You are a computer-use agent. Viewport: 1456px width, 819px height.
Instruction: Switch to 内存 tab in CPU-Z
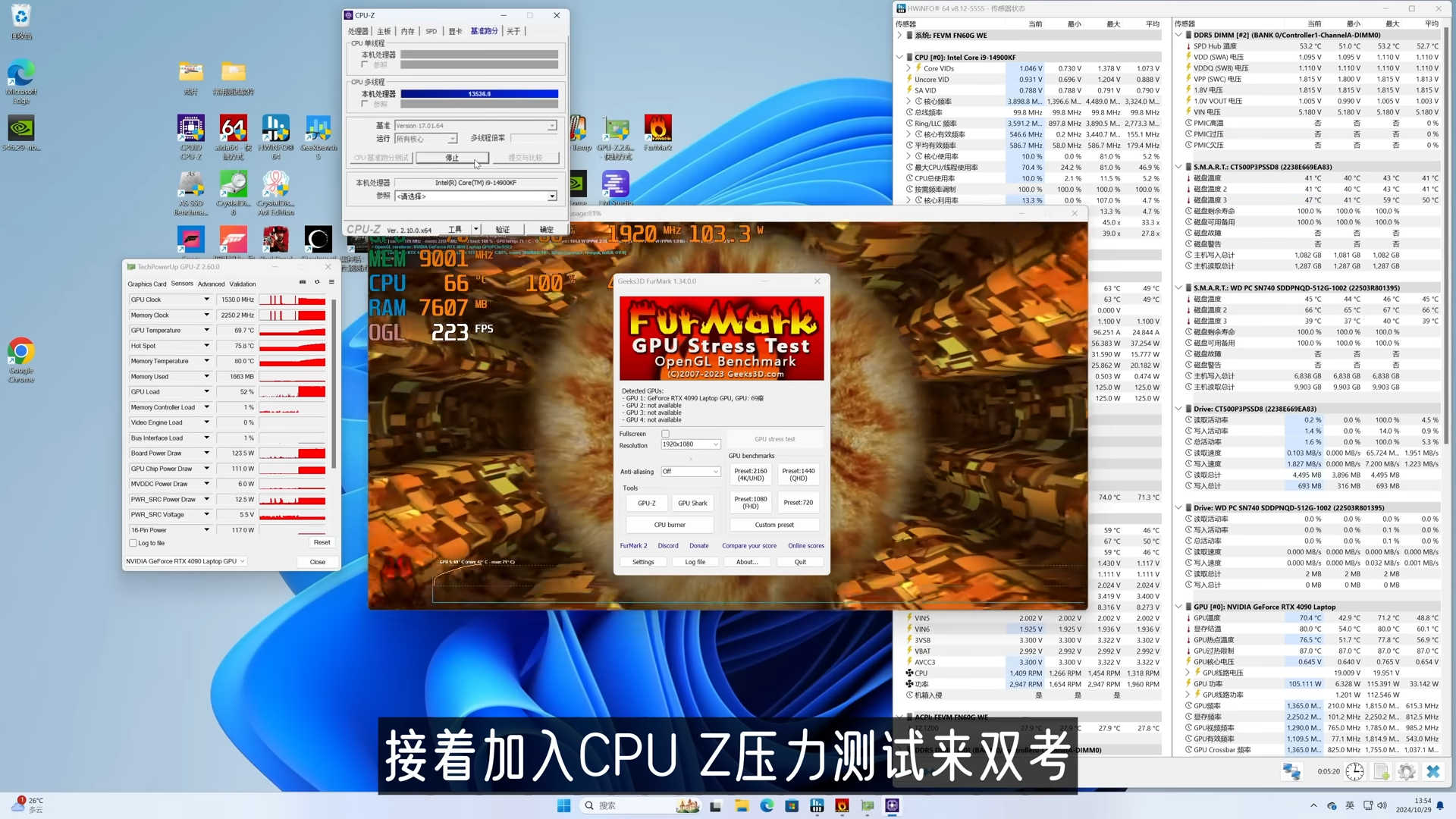(408, 31)
